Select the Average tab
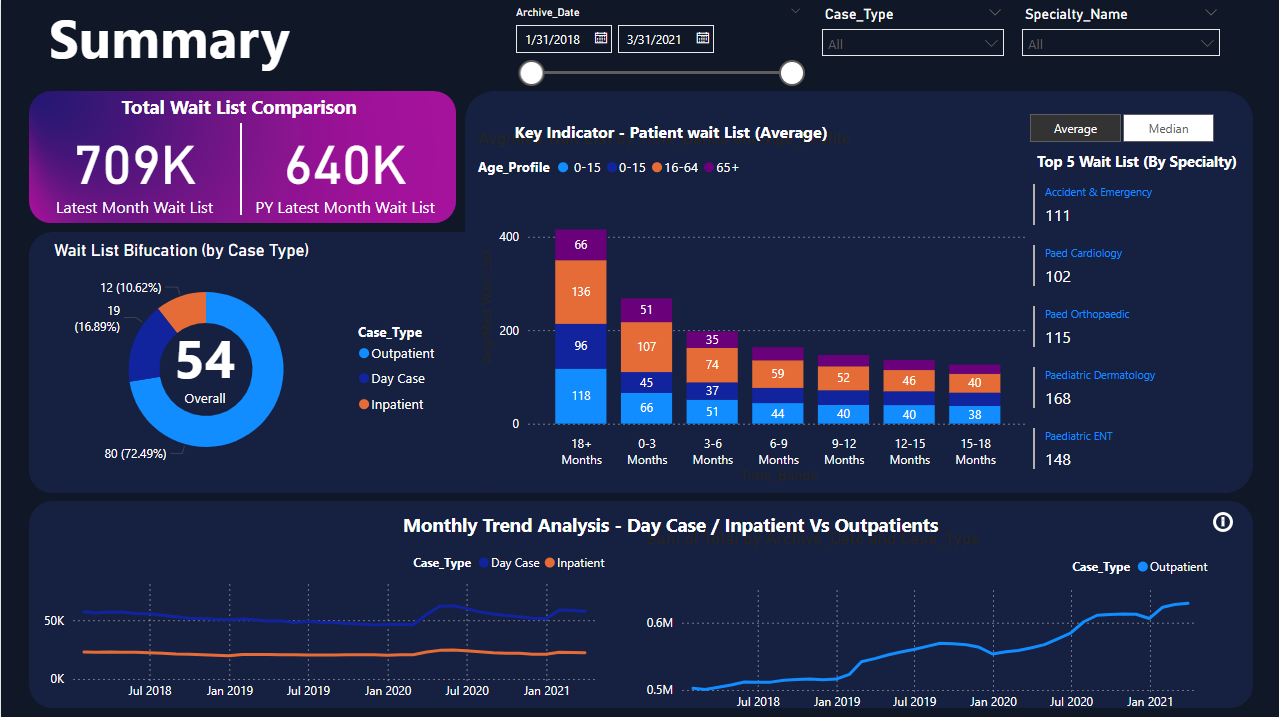1279x717 pixels. click(1075, 128)
